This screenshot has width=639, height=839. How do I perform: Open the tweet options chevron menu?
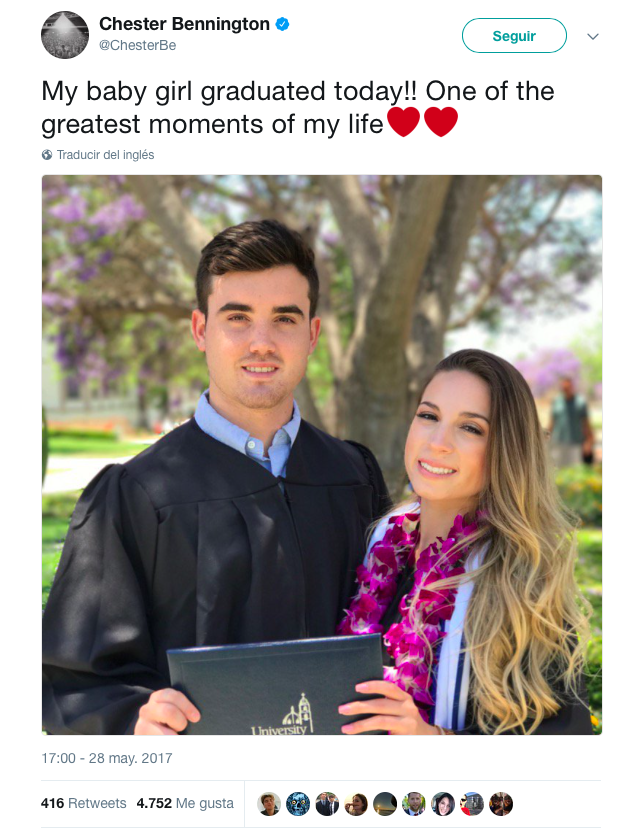pyautogui.click(x=592, y=36)
